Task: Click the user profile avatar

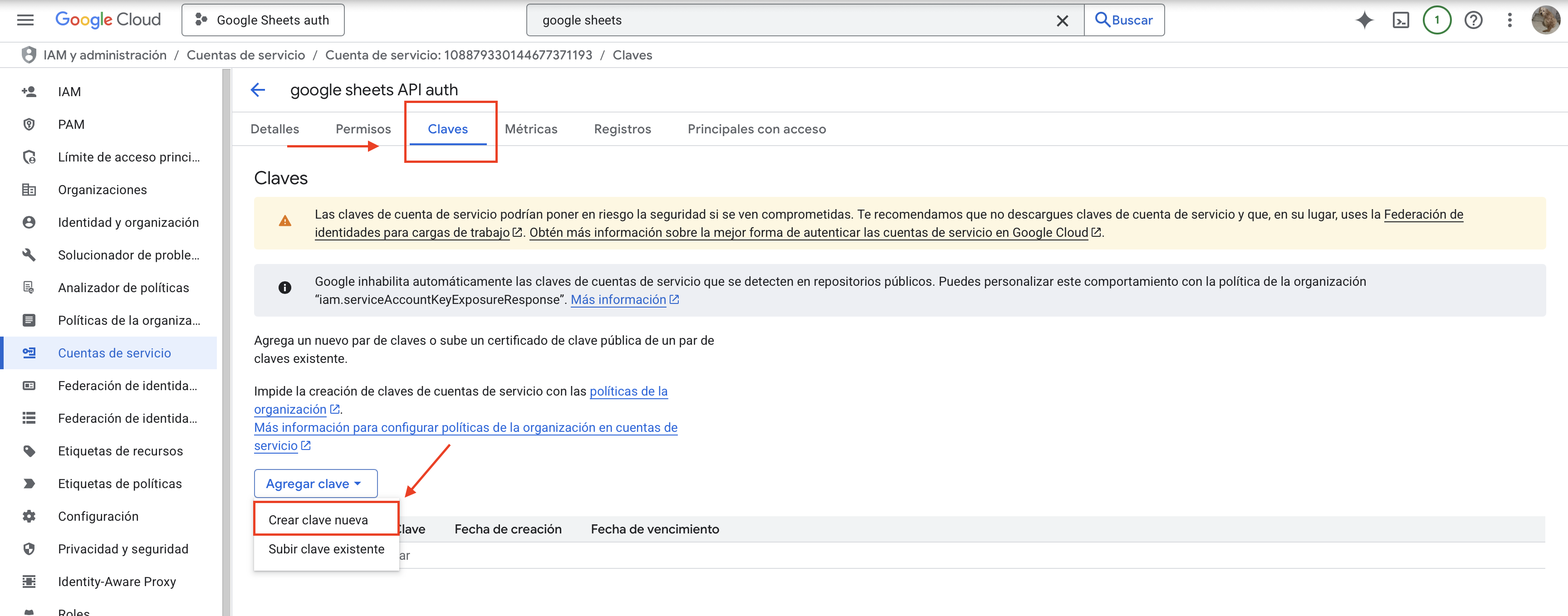Action: (1544, 20)
